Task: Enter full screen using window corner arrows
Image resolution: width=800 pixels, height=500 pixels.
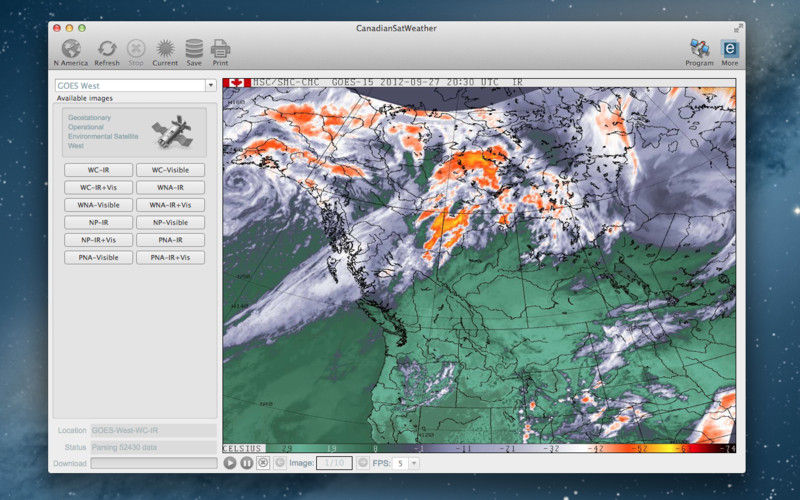Action: tap(737, 29)
